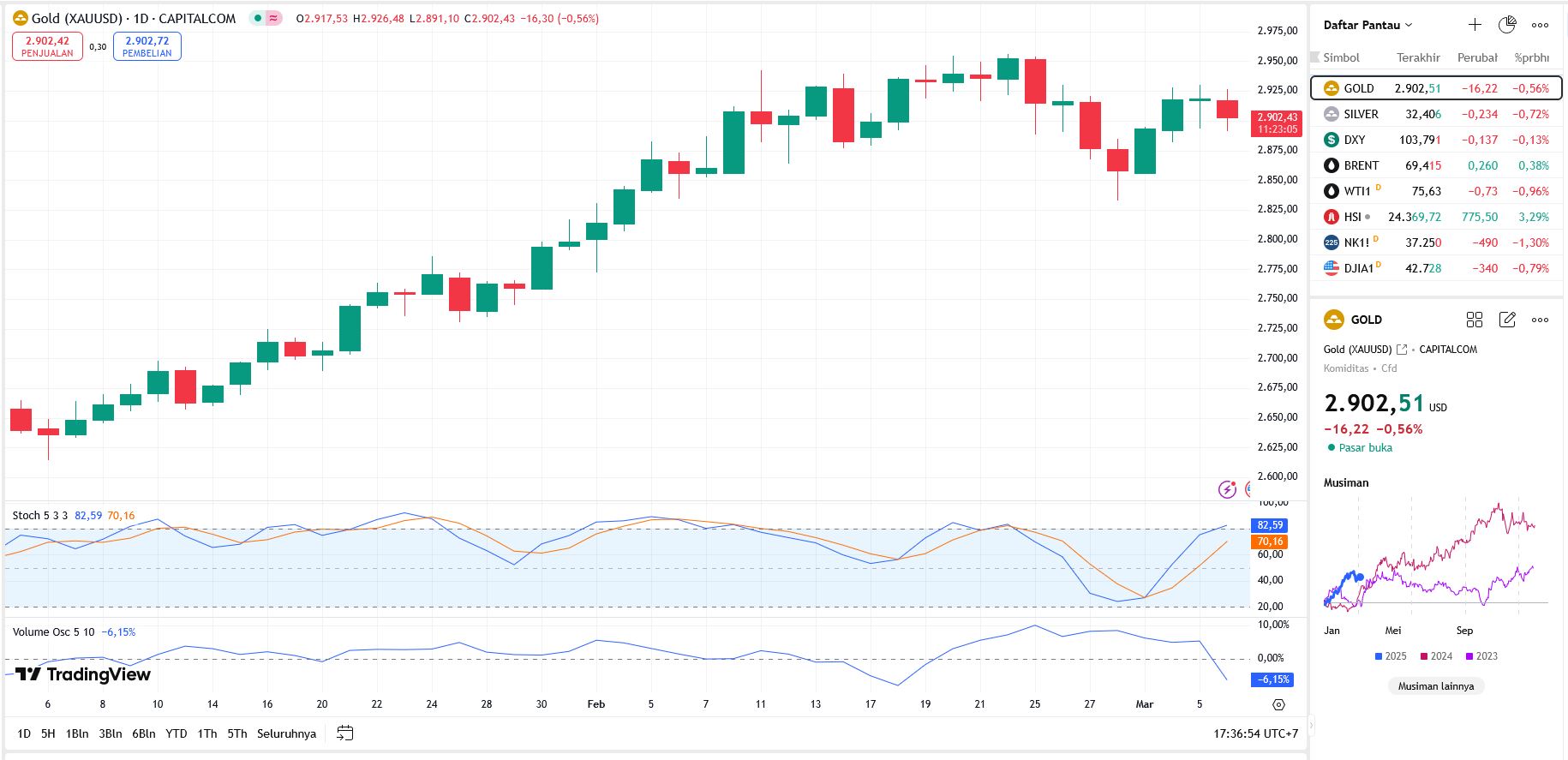Open the calendar go-to-date icon

point(345,733)
